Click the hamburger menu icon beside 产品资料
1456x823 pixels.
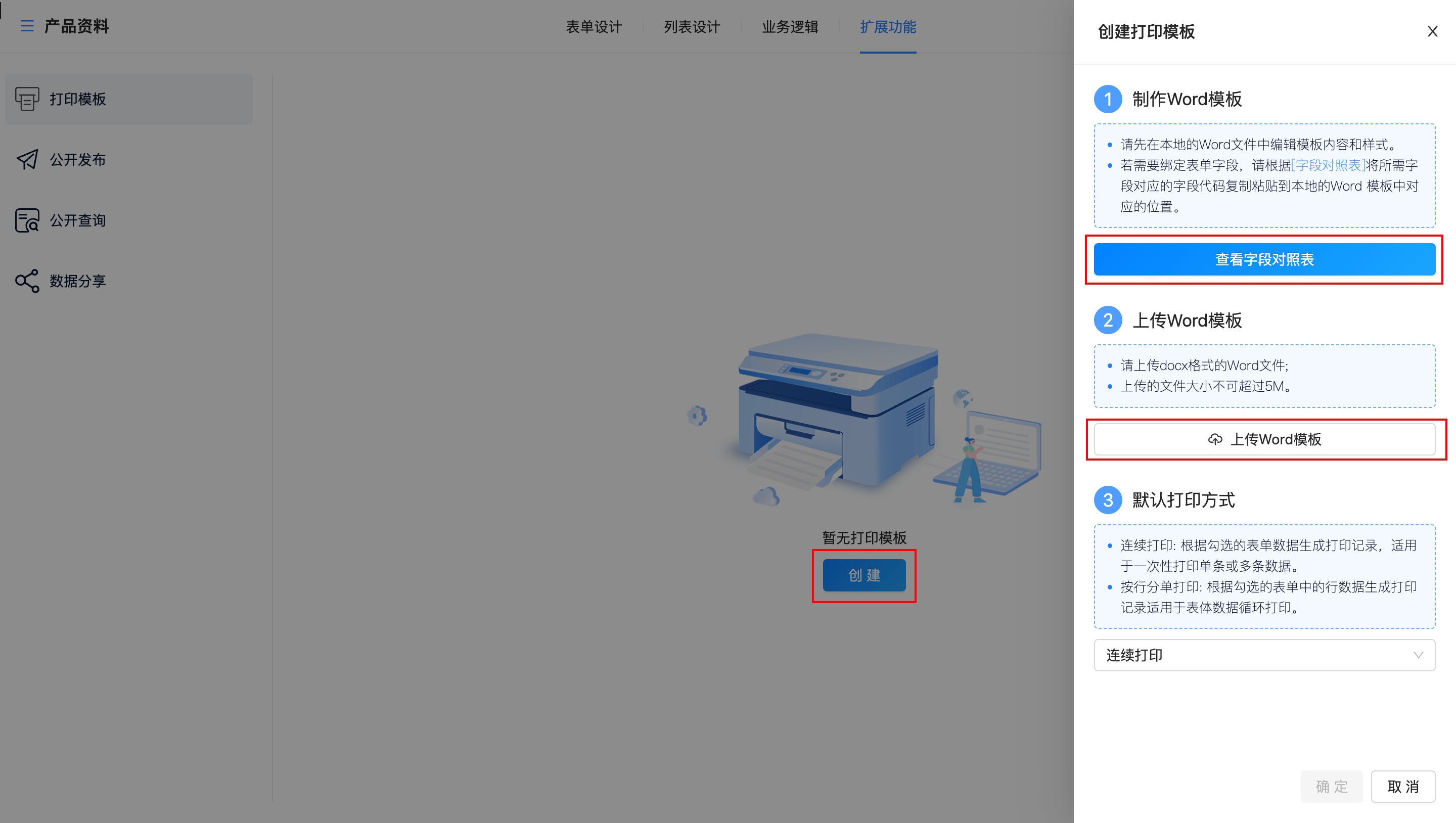click(27, 26)
